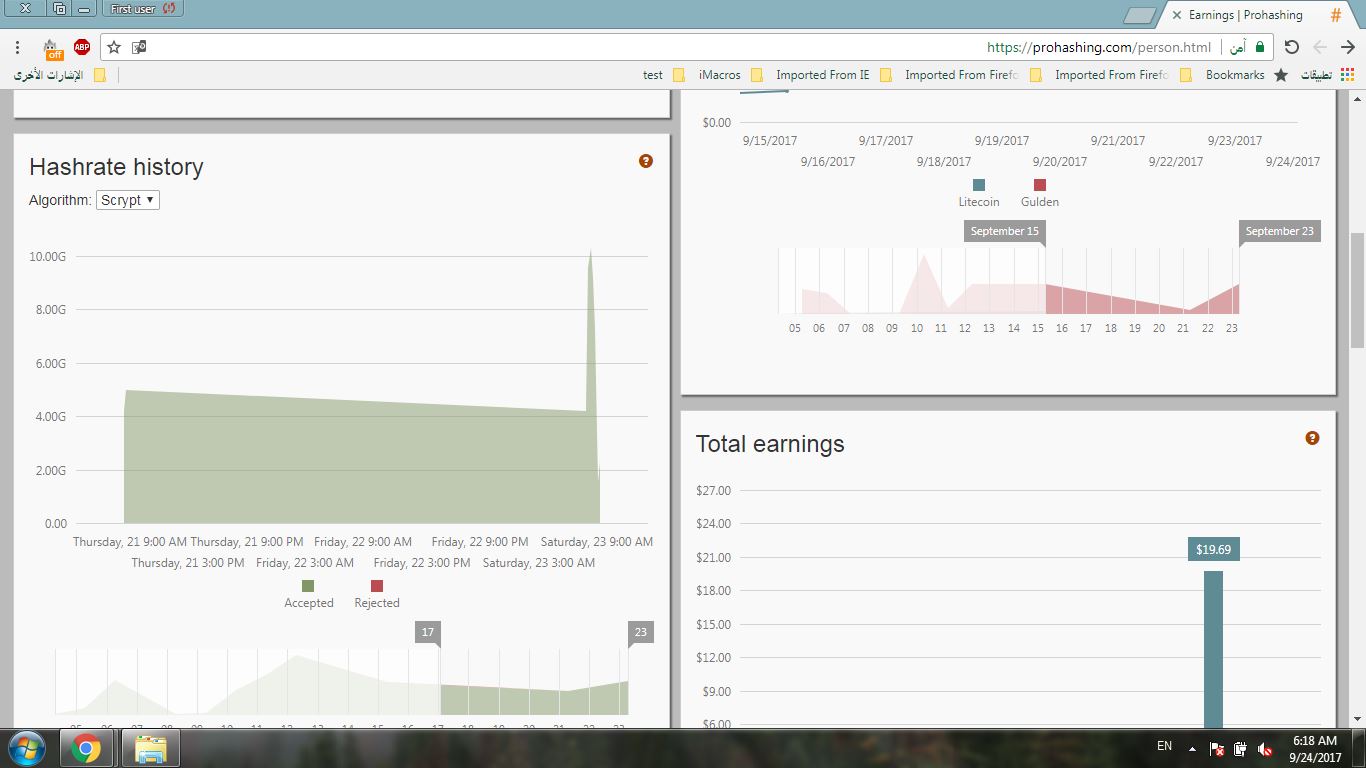The image size is (1366, 768).
Task: Reload the page with the refresh icon
Action: click(1291, 47)
